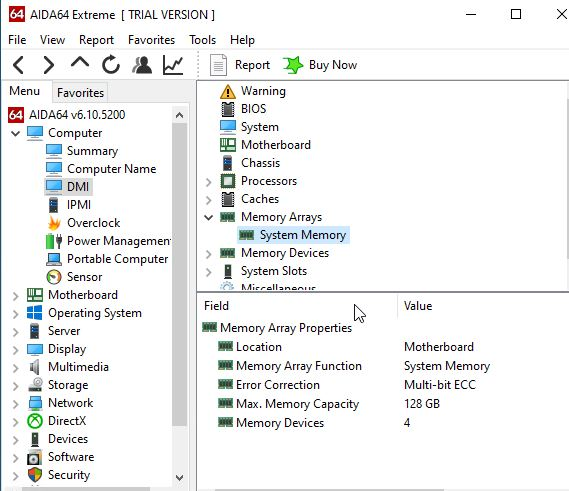Click the sidebar vertical scrollbar thumb

179,274
